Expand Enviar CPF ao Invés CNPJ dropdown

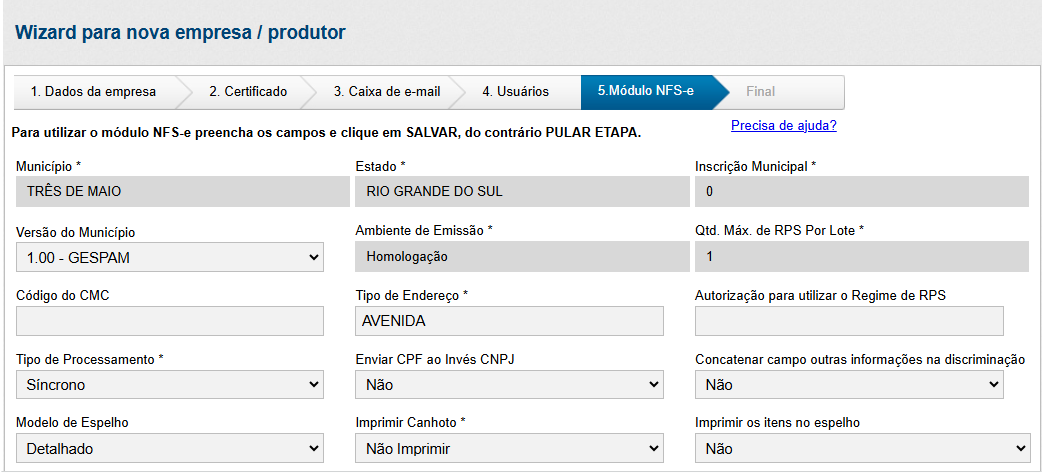[x=509, y=384]
